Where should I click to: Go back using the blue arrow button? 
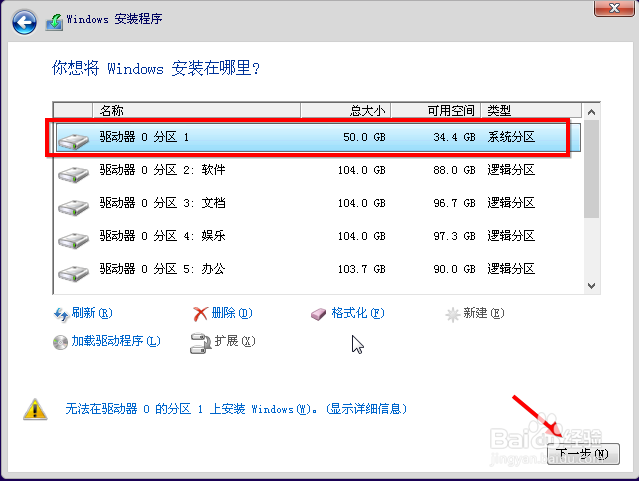click(x=24, y=22)
